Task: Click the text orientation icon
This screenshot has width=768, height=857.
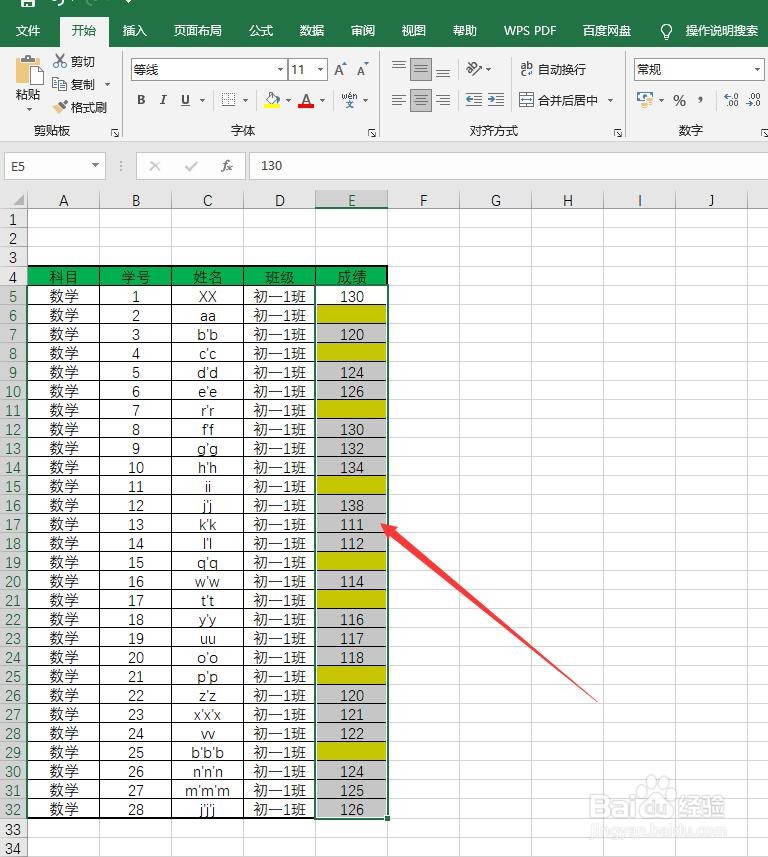Action: click(x=473, y=69)
